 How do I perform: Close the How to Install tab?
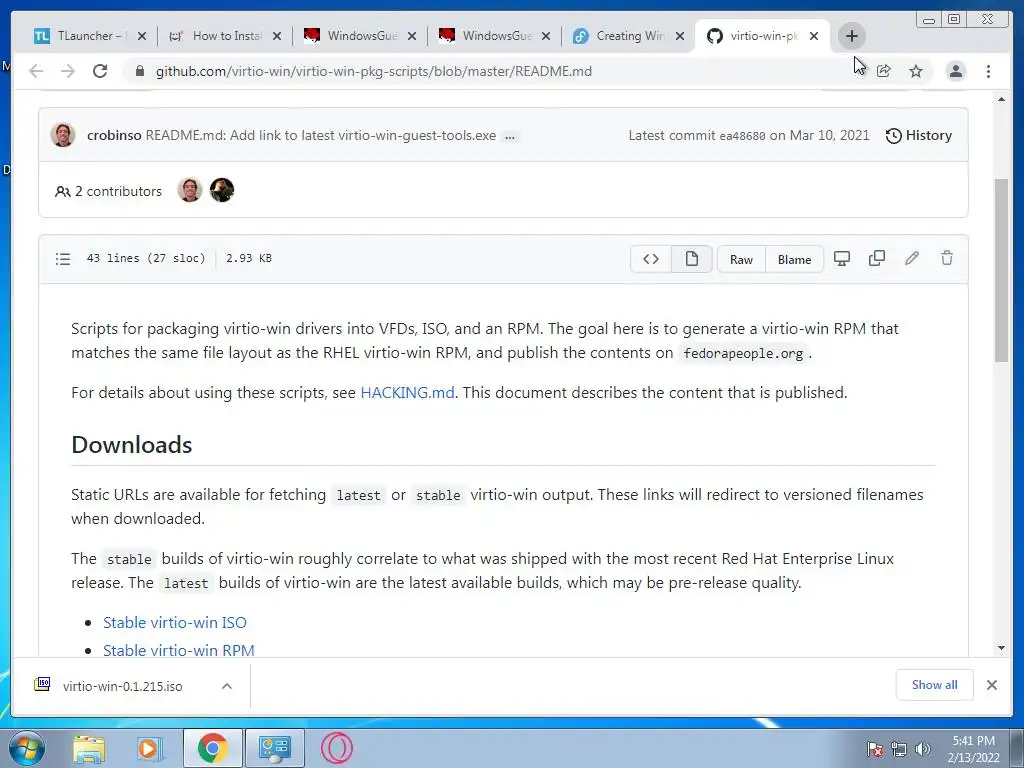tap(277, 36)
